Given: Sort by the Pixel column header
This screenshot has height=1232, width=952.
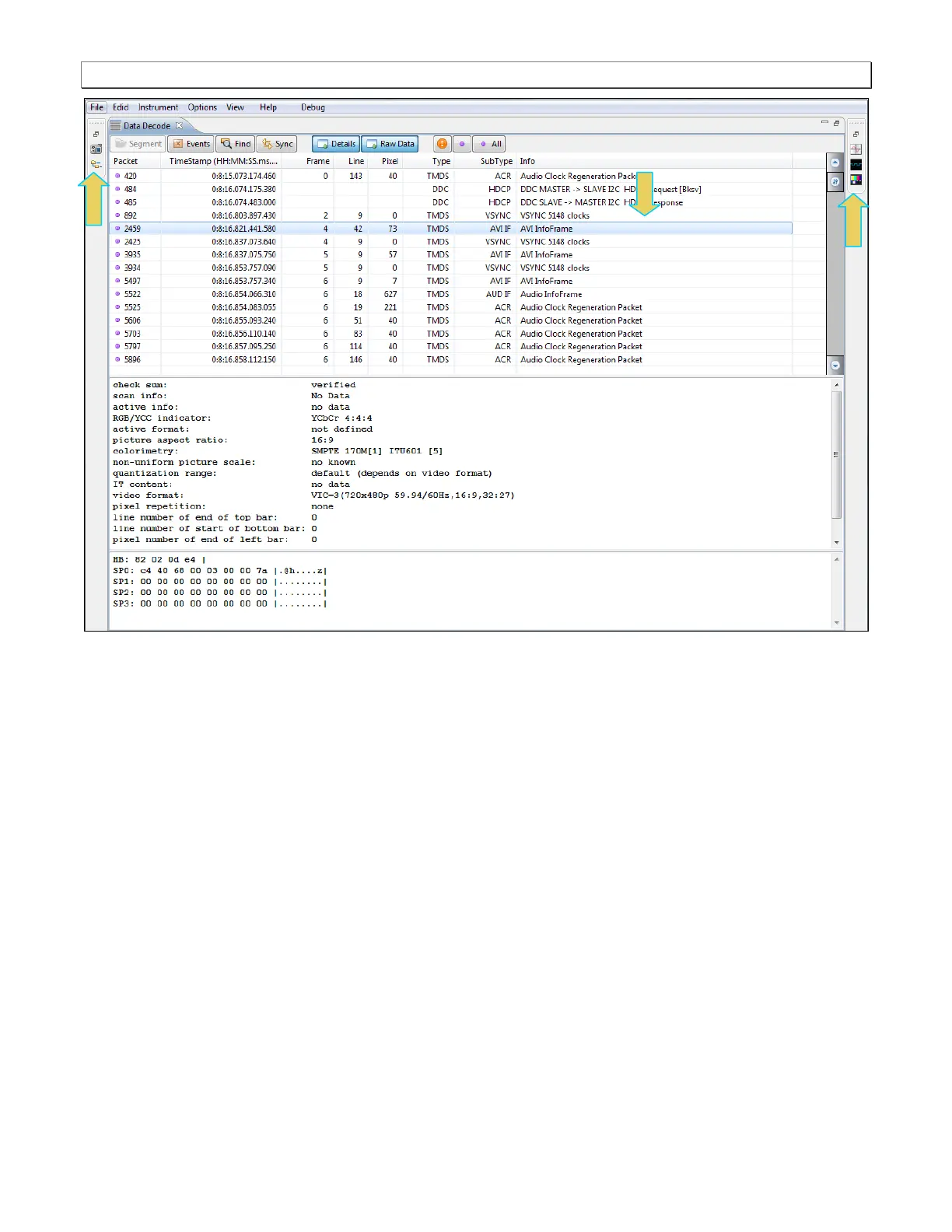Looking at the screenshot, I should point(385,161).
